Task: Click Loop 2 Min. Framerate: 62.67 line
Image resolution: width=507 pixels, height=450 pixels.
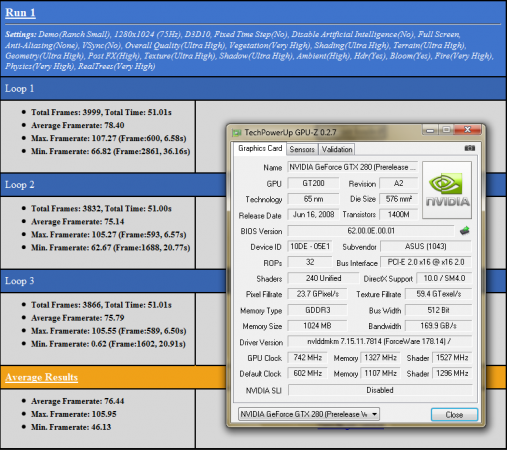Action: tap(111, 248)
